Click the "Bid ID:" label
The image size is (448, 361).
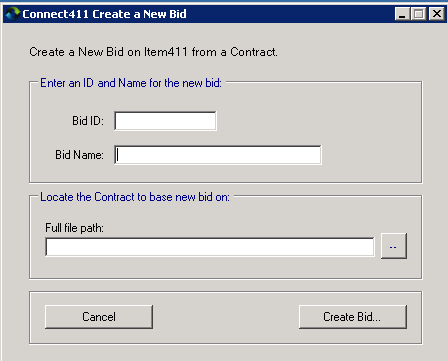88,121
